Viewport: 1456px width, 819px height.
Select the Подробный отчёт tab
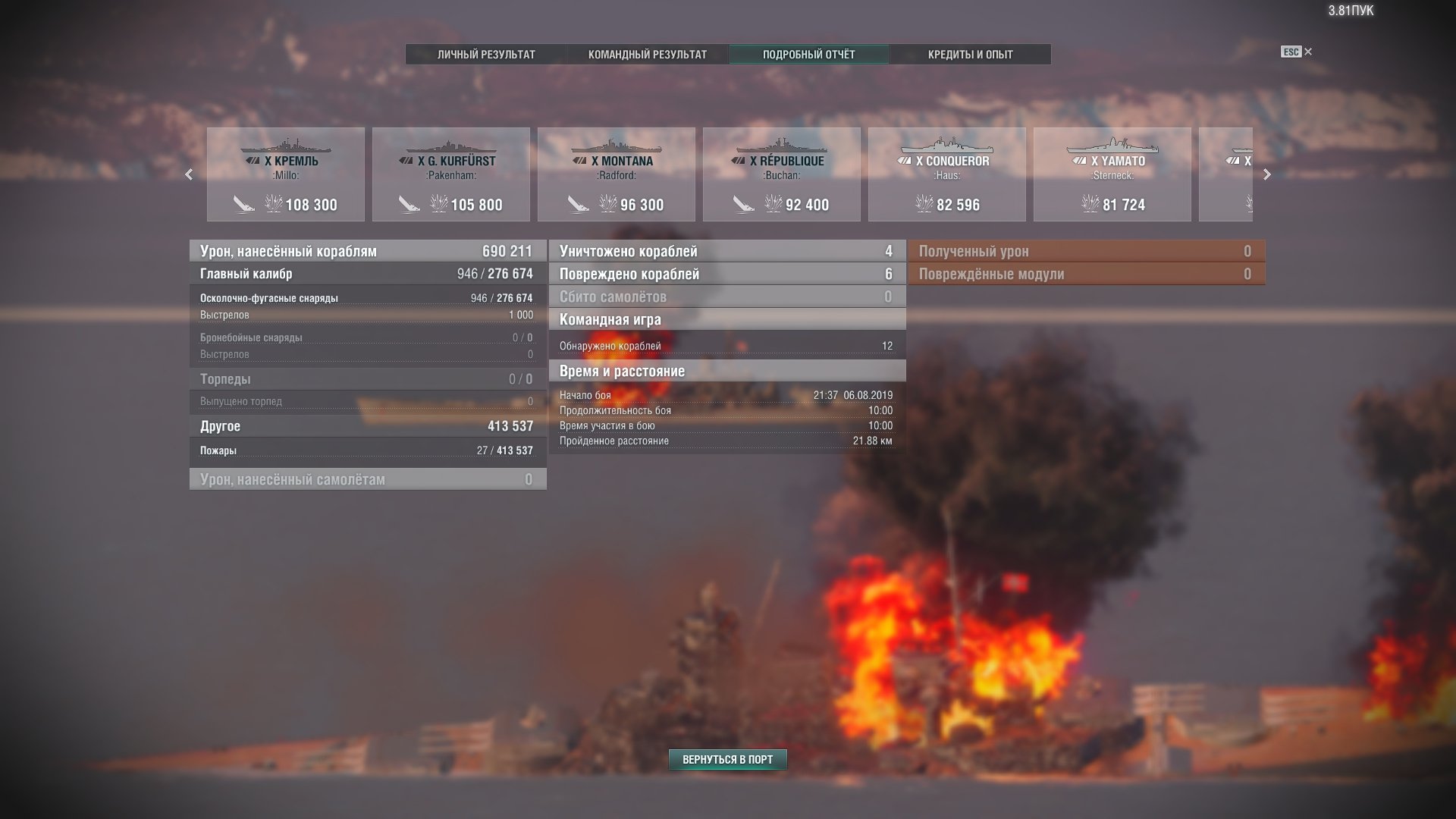pyautogui.click(x=808, y=55)
